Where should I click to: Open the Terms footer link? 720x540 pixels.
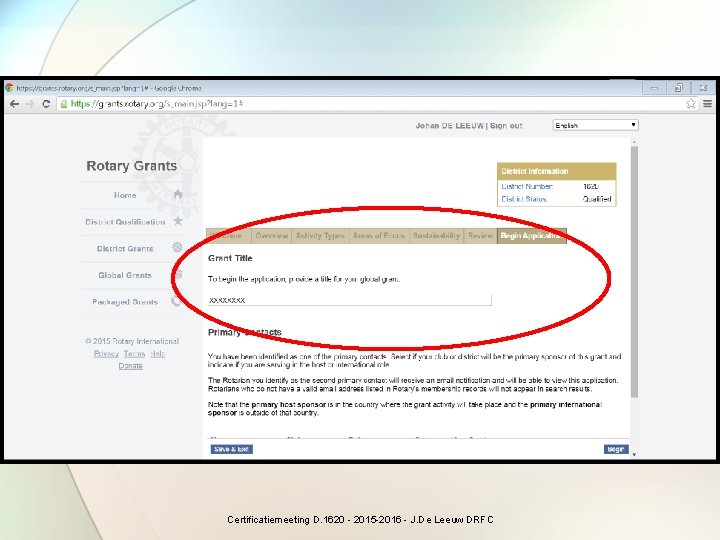pyautogui.click(x=134, y=354)
